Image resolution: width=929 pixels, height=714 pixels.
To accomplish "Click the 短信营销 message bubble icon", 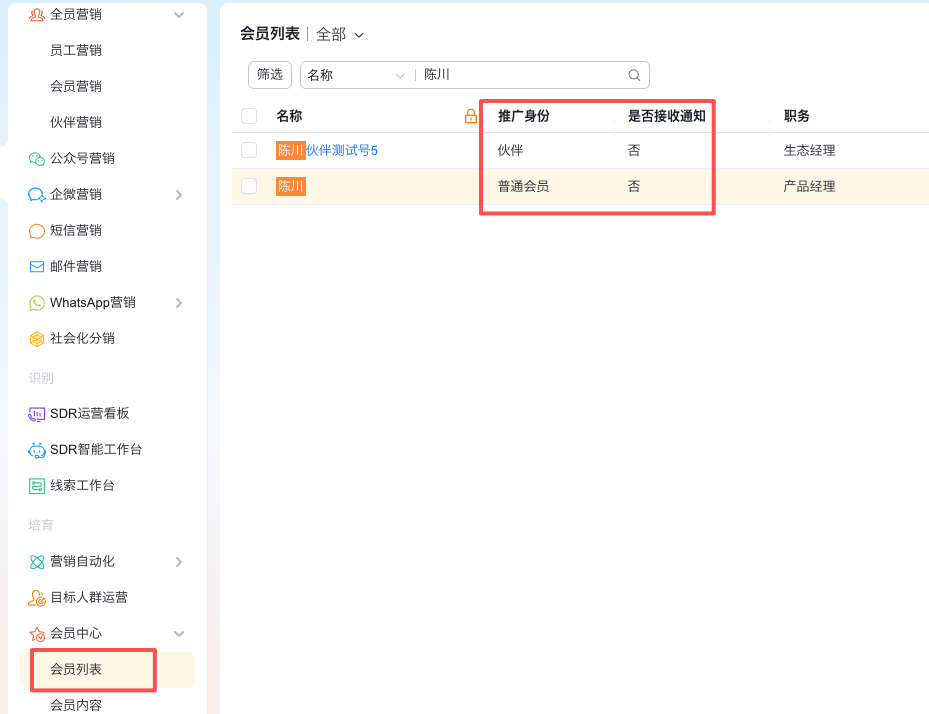I will 37,231.
